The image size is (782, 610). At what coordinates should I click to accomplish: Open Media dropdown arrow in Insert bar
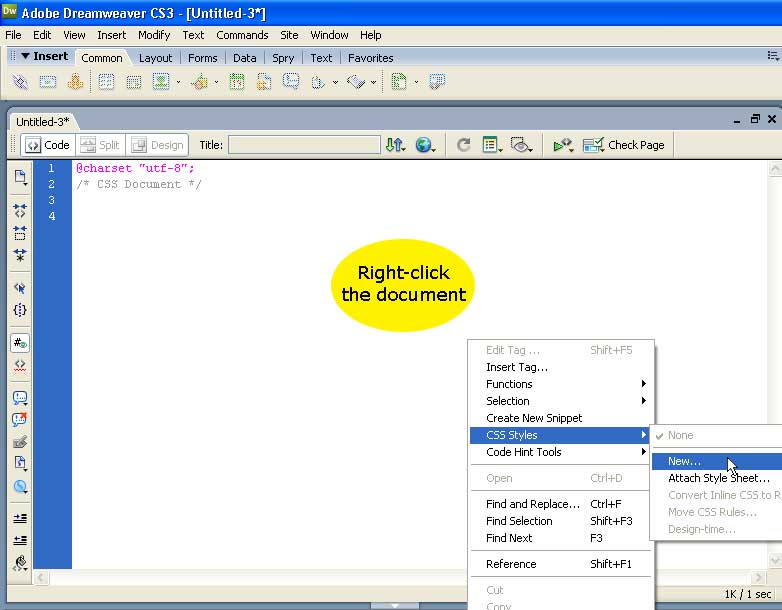pyautogui.click(x=216, y=82)
